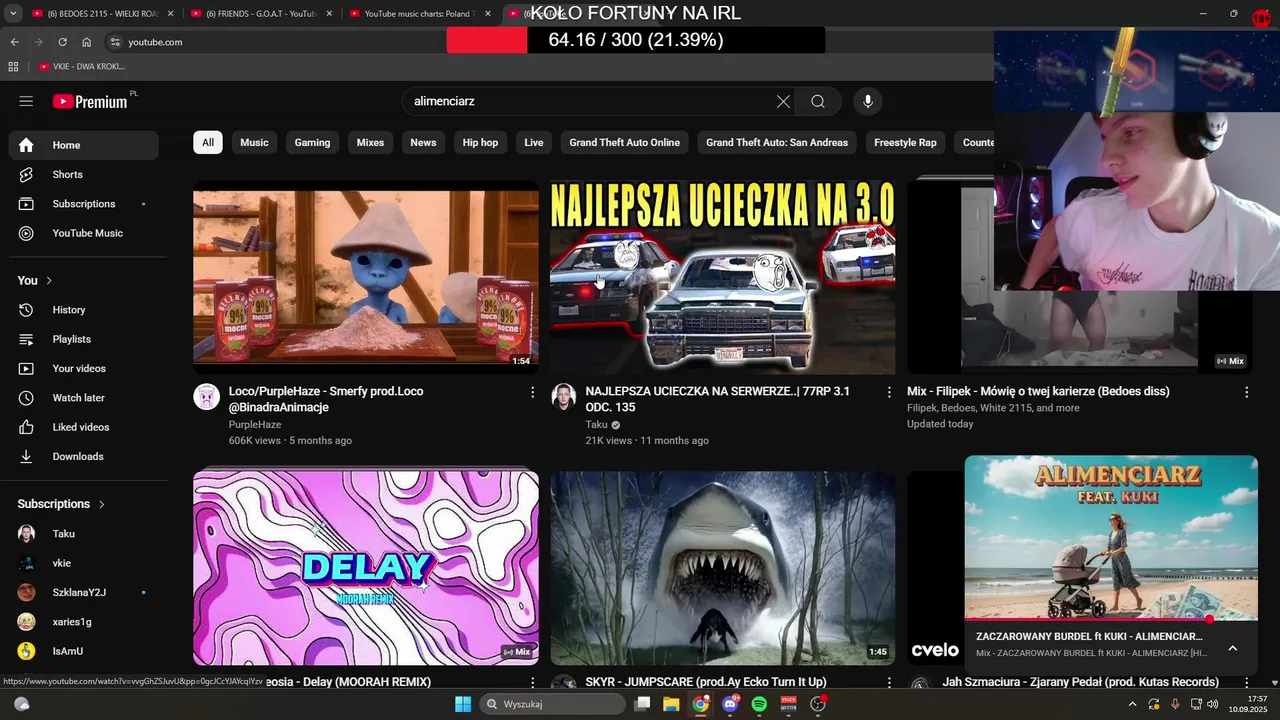
Task: Open Taku channel in subscriptions list
Action: tap(84, 534)
